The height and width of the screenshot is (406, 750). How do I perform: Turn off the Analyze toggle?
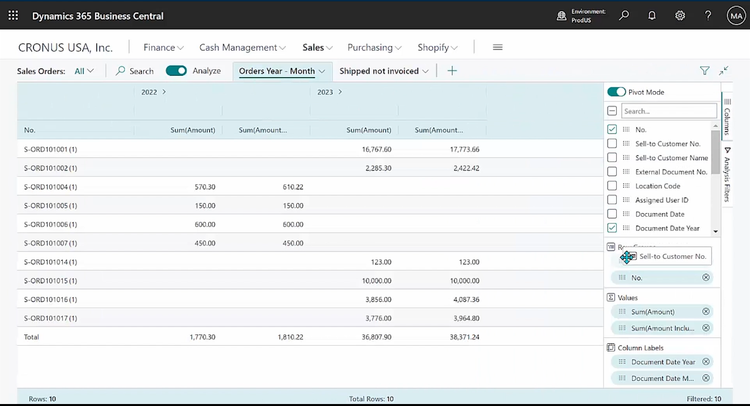click(176, 71)
